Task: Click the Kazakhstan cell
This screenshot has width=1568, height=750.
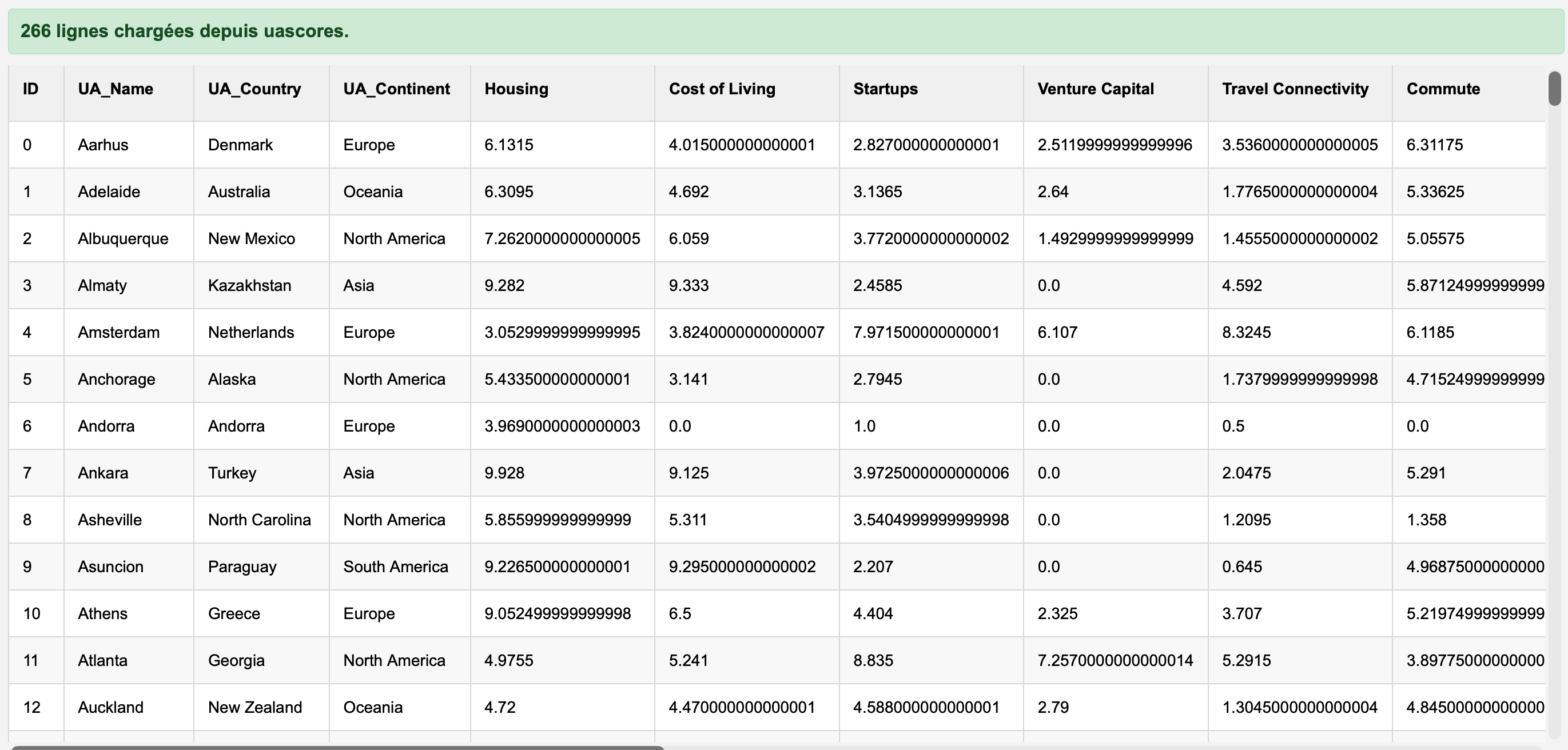Action: (262, 285)
